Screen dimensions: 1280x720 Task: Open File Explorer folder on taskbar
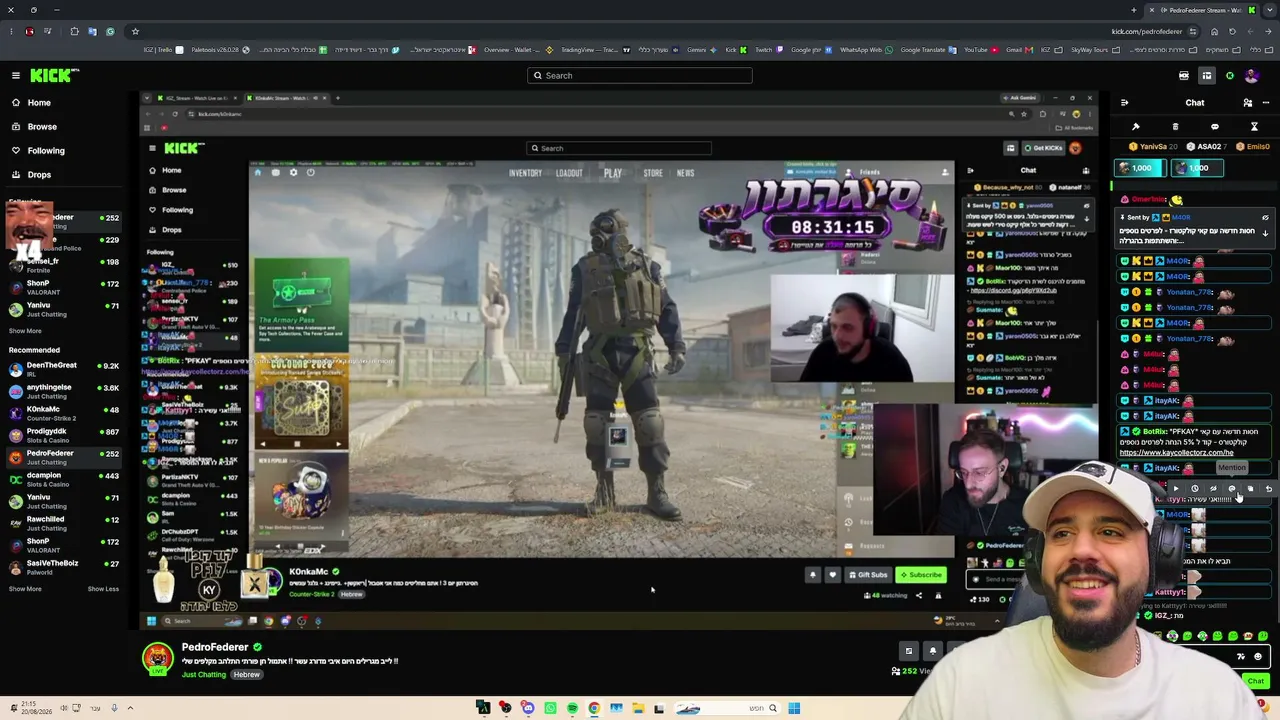pos(638,709)
